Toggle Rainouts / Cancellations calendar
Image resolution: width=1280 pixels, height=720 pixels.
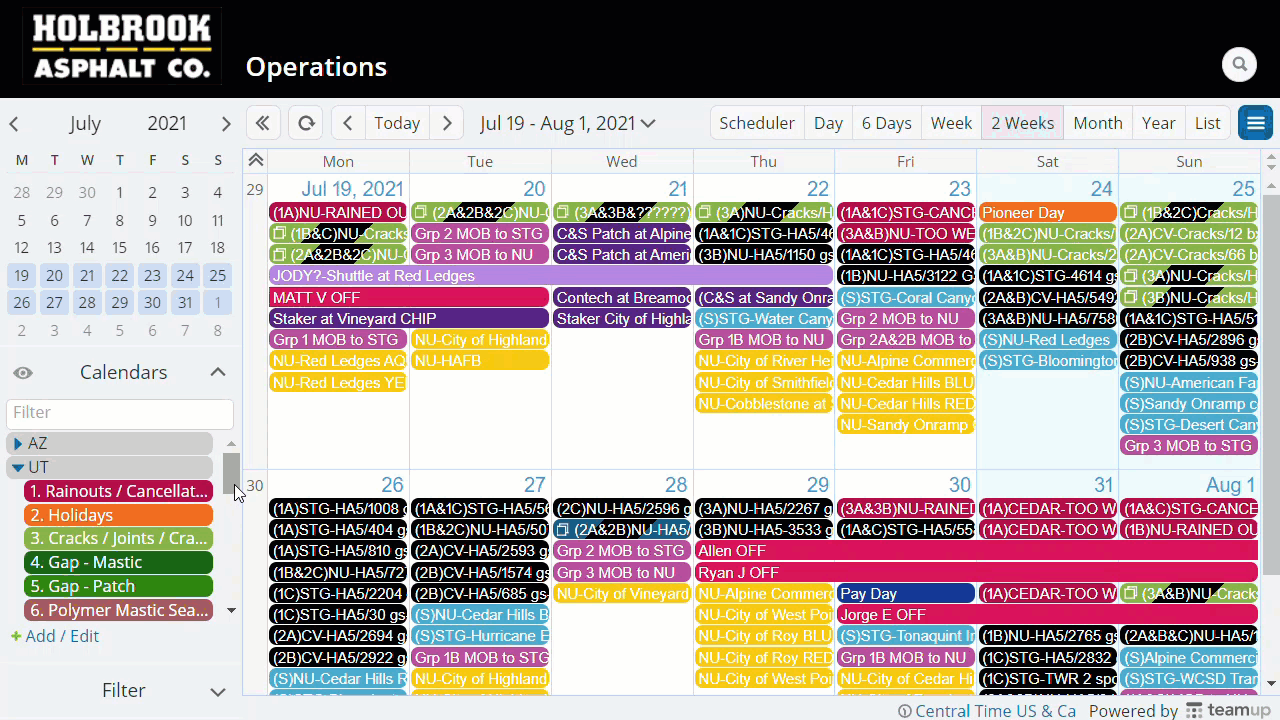[118, 491]
